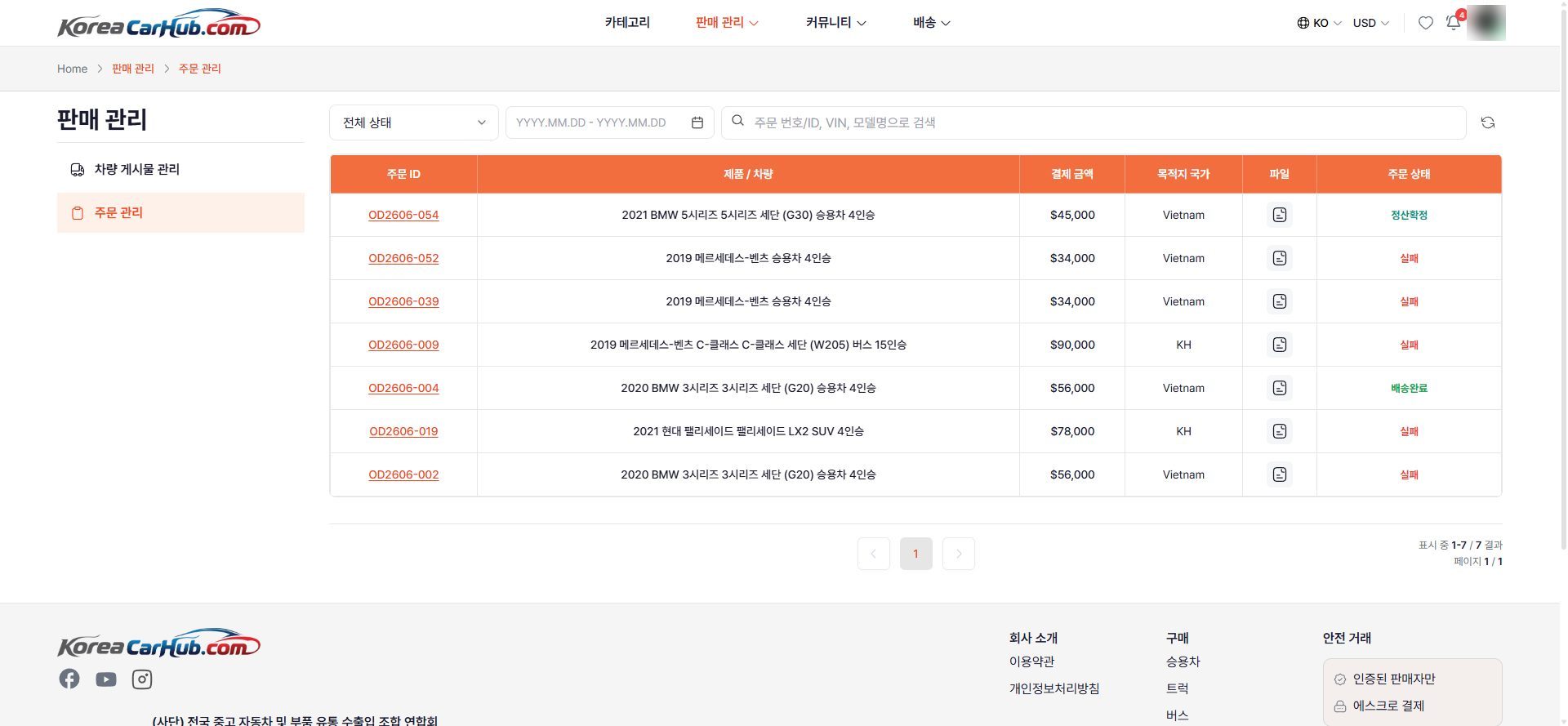This screenshot has width=1568, height=726.
Task: Focus the order number/VIN search field
Action: coord(1094,122)
